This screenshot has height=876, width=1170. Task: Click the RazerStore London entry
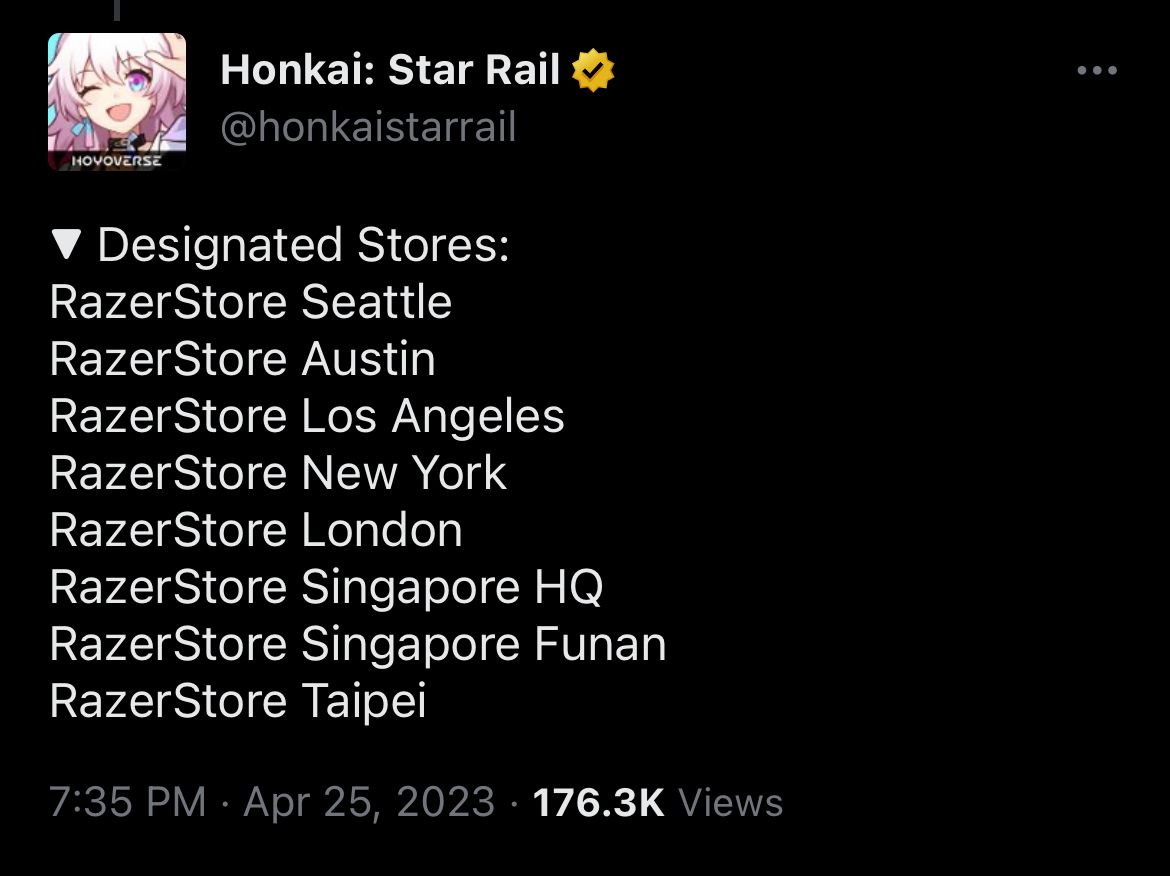pos(255,530)
